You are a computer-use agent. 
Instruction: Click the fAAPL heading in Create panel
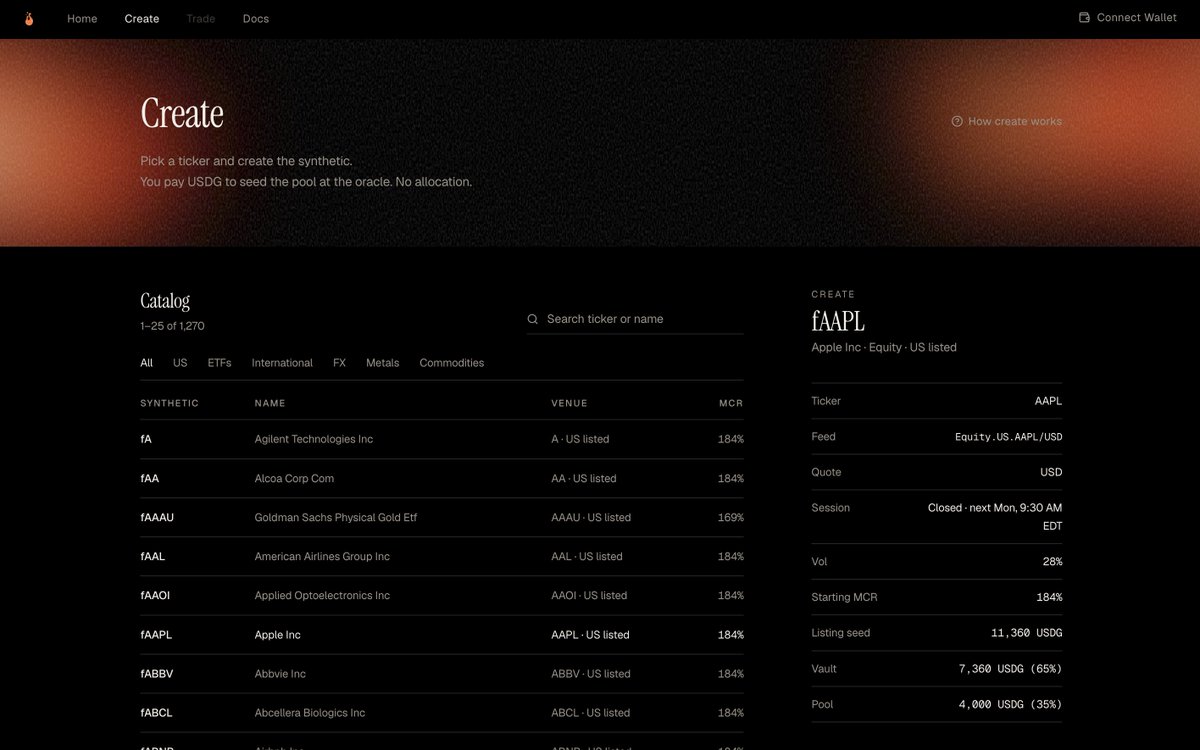tap(838, 321)
